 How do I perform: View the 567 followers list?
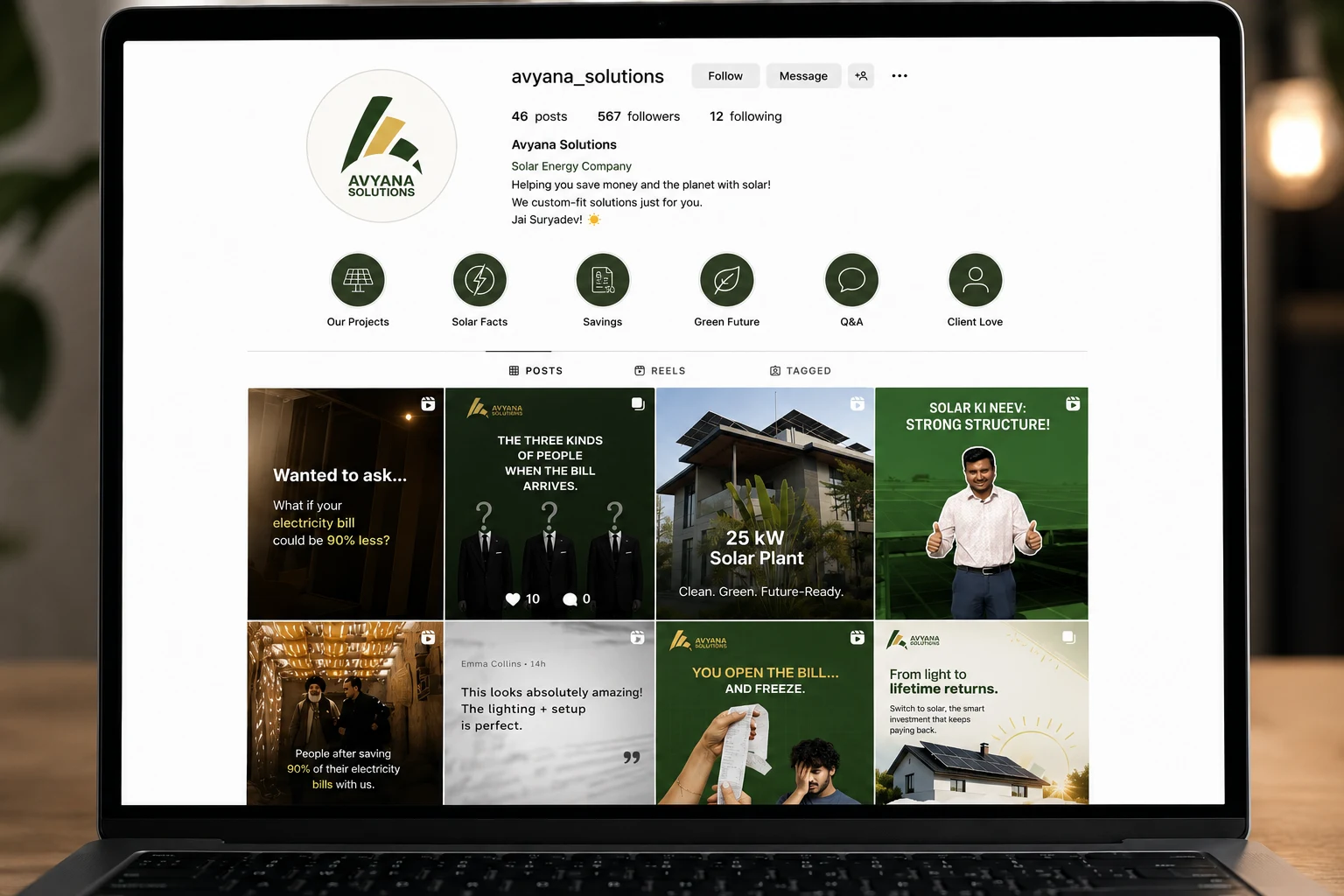click(x=639, y=116)
